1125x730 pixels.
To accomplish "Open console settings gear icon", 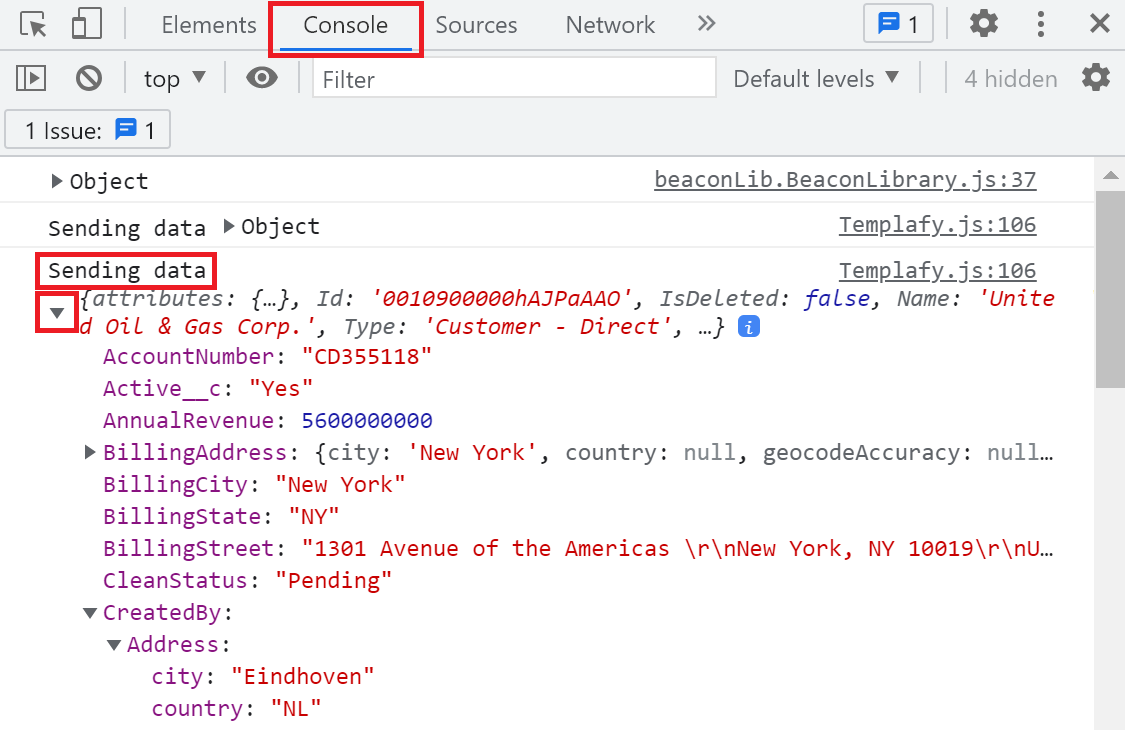I will point(1096,78).
